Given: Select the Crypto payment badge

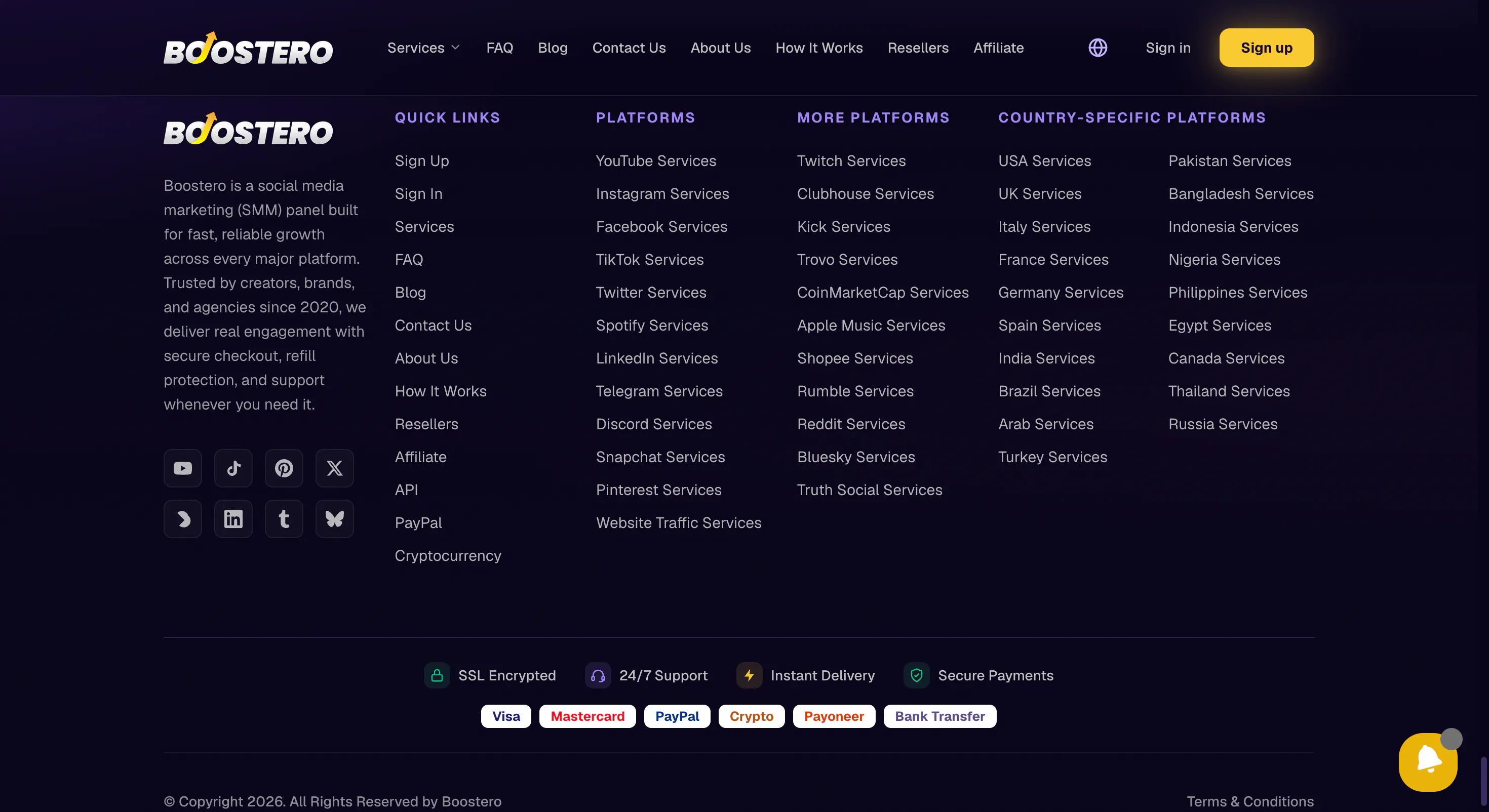Looking at the screenshot, I should pyautogui.click(x=752, y=716).
